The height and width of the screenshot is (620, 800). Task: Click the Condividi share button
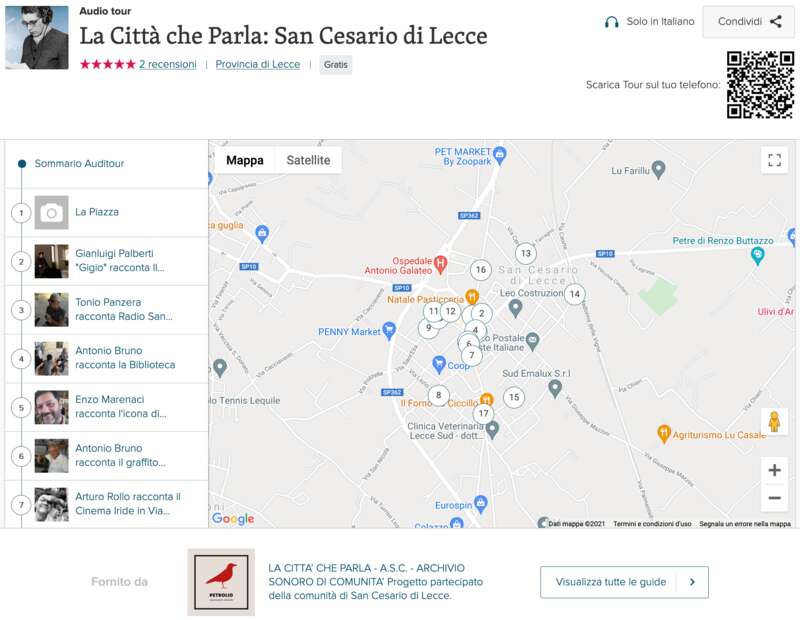(749, 21)
